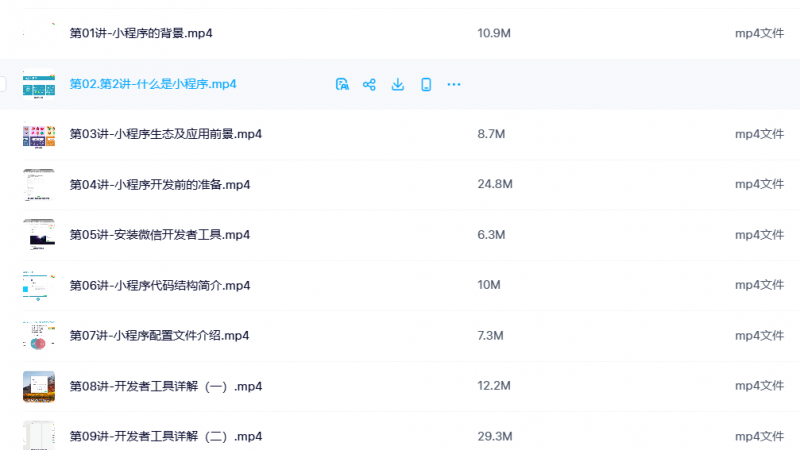Click thumbnail of 第04讲 video

39,185
